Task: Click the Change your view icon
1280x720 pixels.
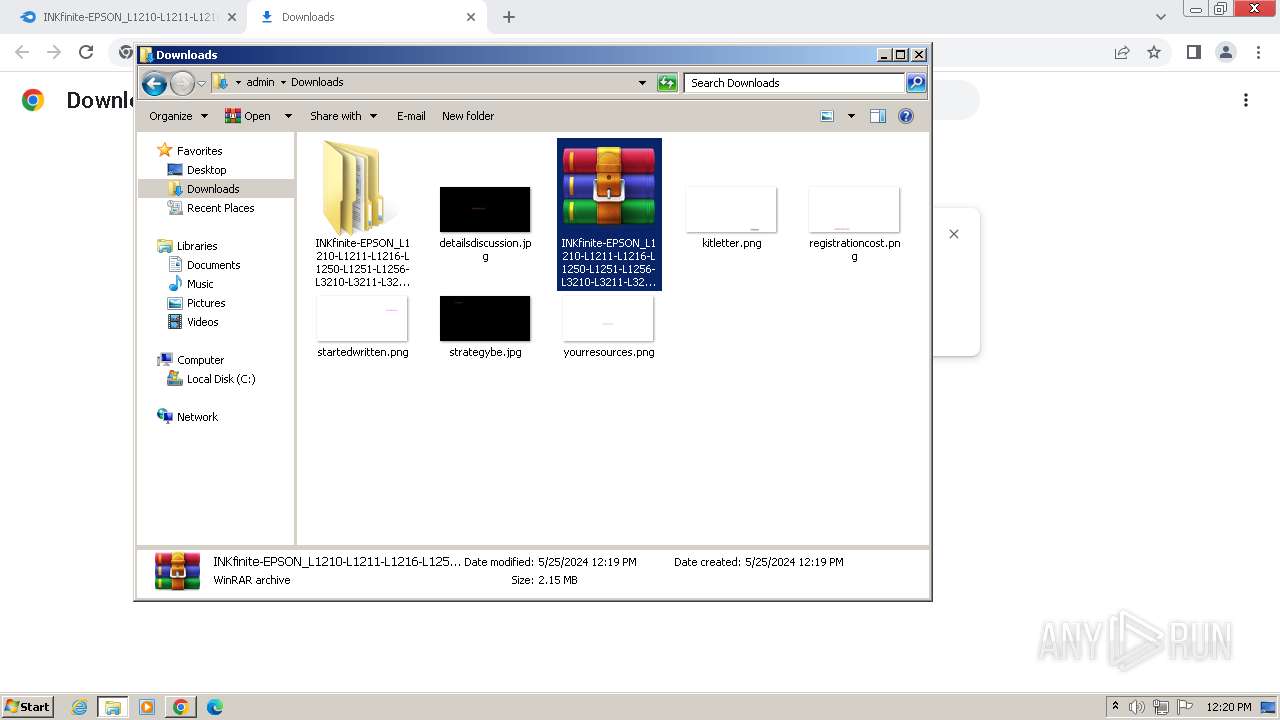Action: tap(827, 116)
